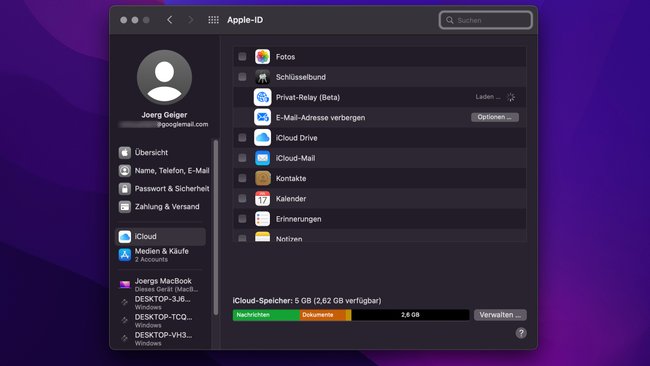Click the green Nachrichten storage segment
Image resolution: width=650 pixels, height=366 pixels.
(266, 315)
